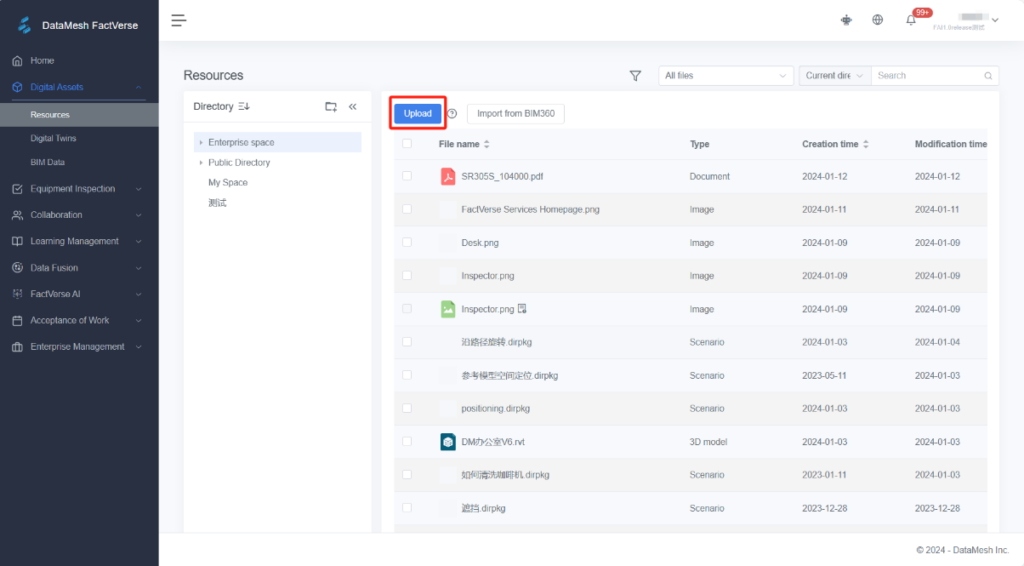Click the filter funnel icon
The width and height of the screenshot is (1024, 566).
tap(635, 76)
